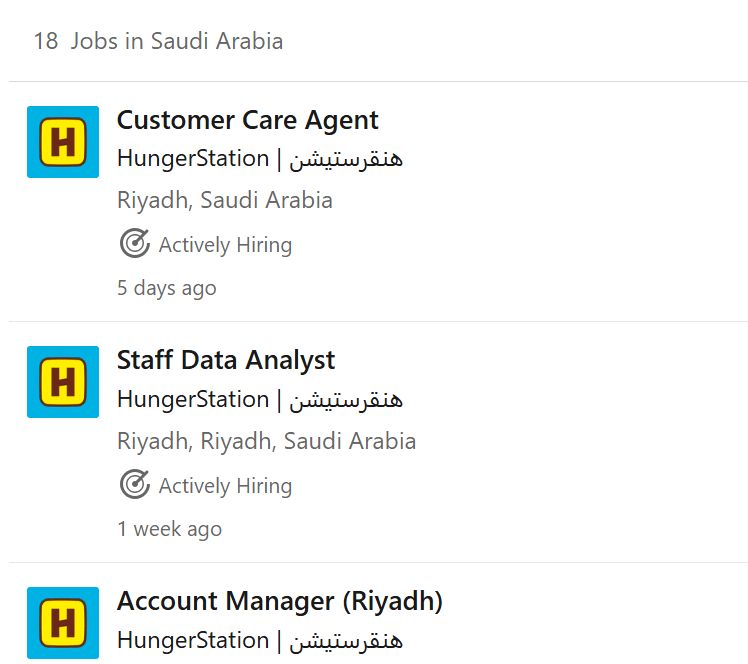This screenshot has width=748, height=664.
Task: Open the Account Manager (Riyadh) job title
Action: [280, 601]
